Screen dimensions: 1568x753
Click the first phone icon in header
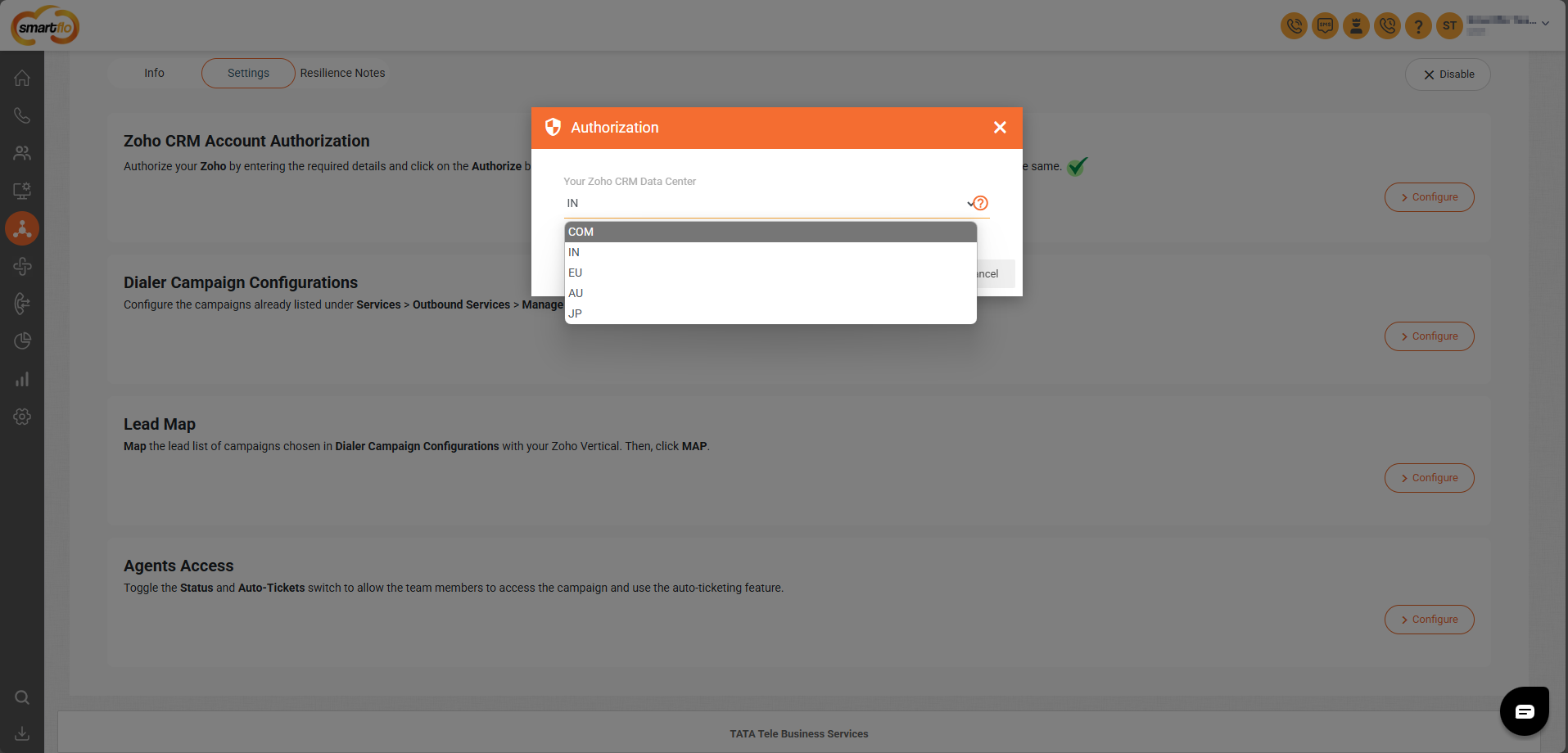tap(1294, 25)
